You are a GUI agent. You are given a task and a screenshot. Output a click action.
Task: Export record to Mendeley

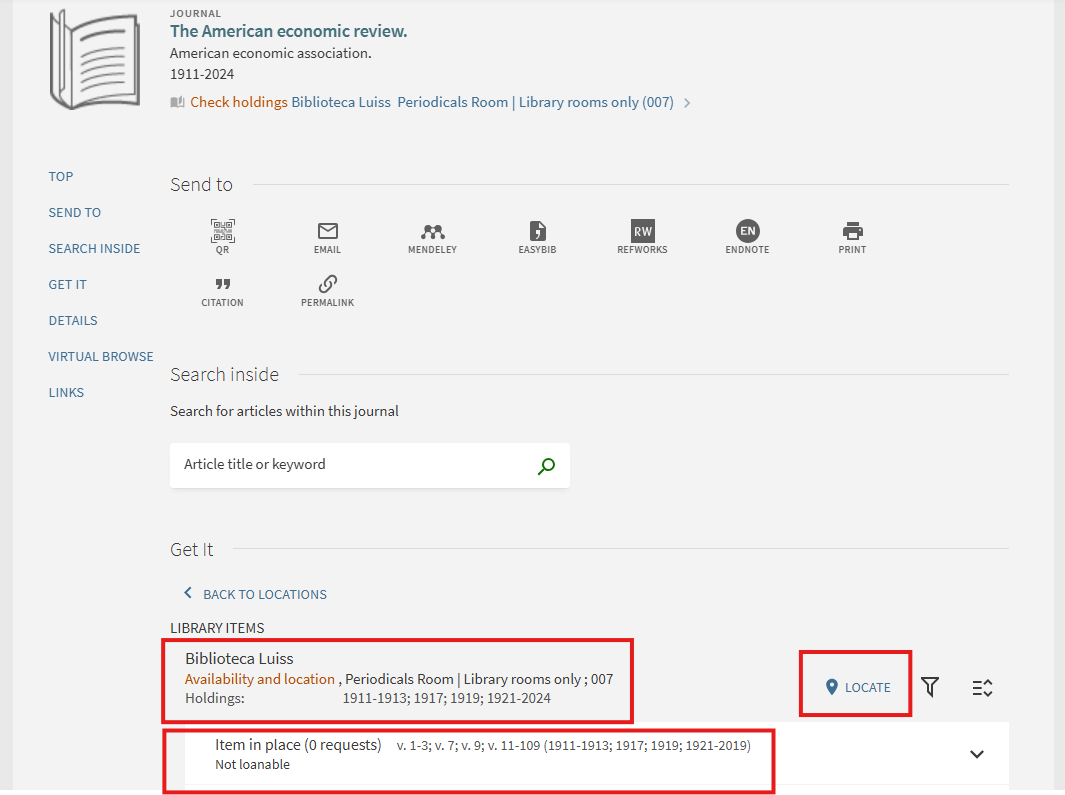(432, 232)
